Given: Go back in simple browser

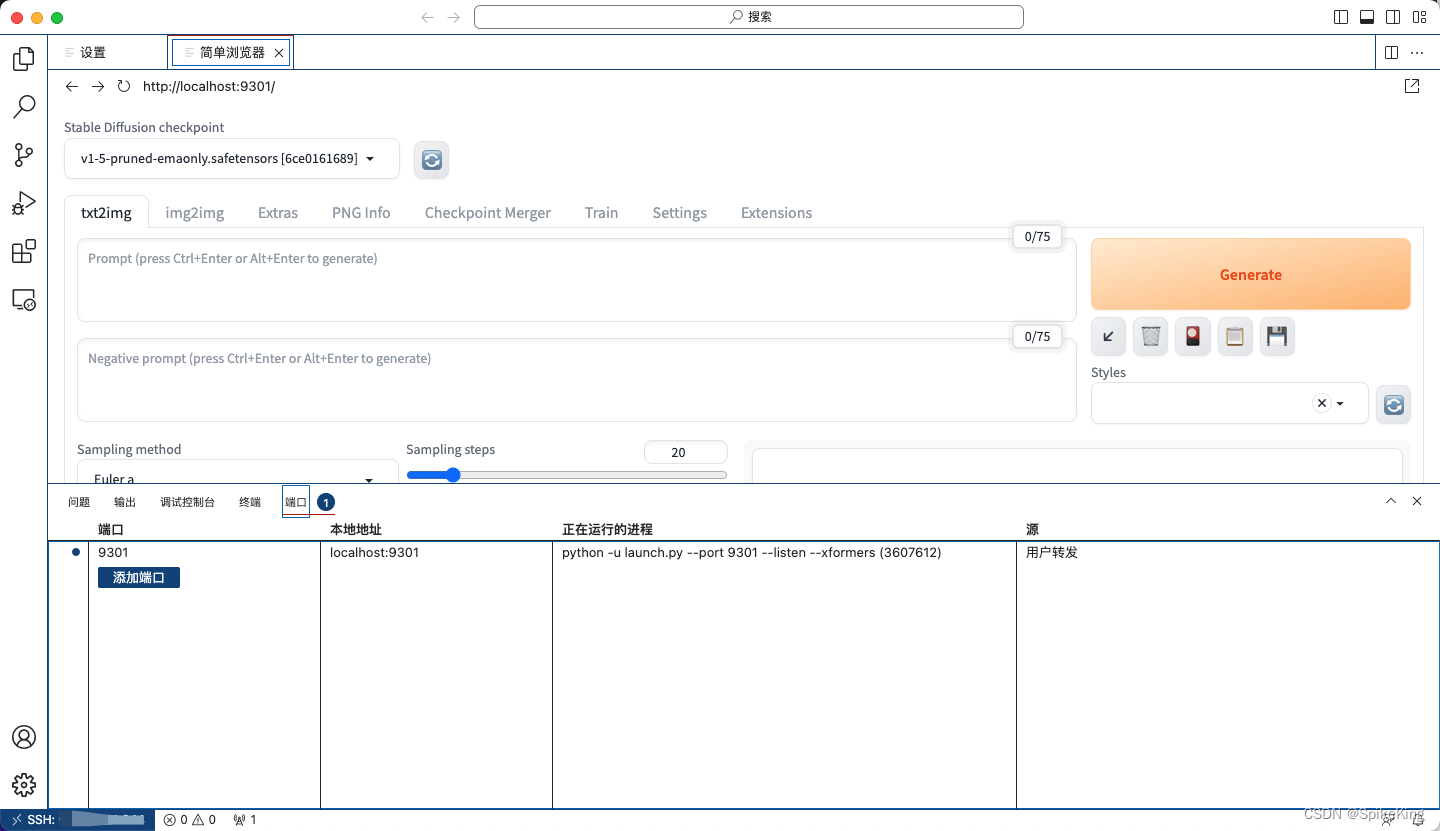Looking at the screenshot, I should click(72, 86).
